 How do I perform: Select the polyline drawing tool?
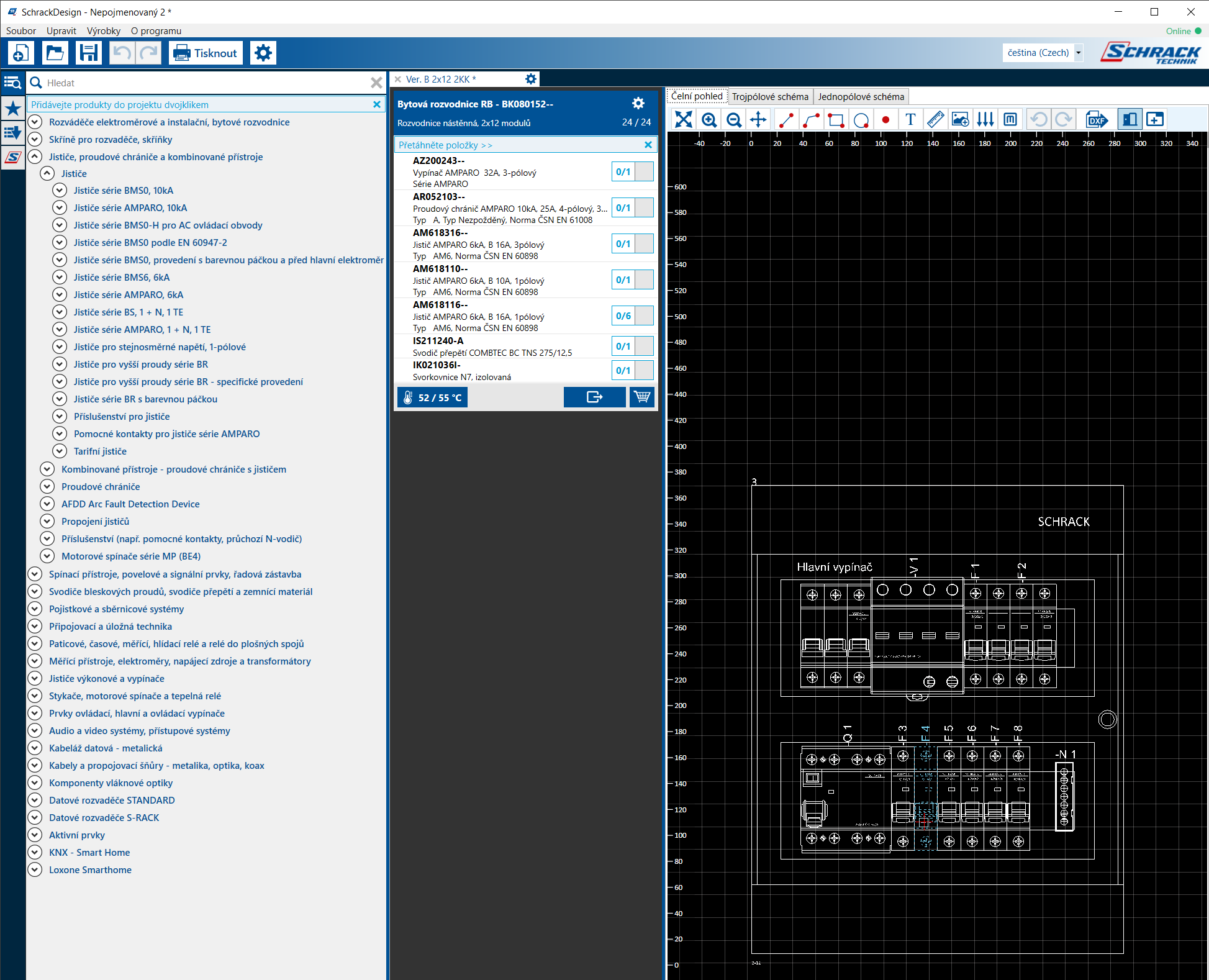(x=811, y=119)
